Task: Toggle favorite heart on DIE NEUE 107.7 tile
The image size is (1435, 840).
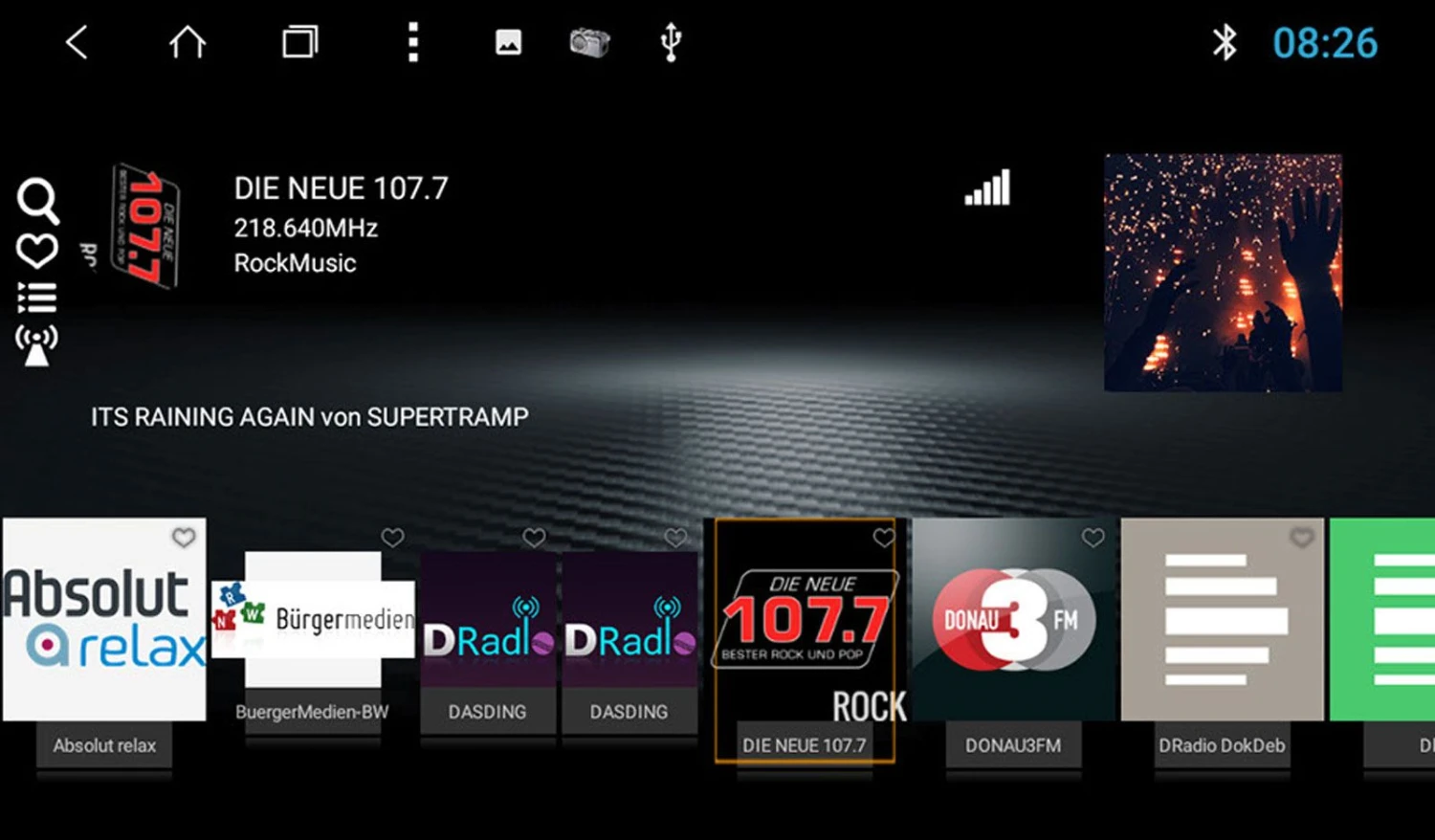Action: [884, 538]
